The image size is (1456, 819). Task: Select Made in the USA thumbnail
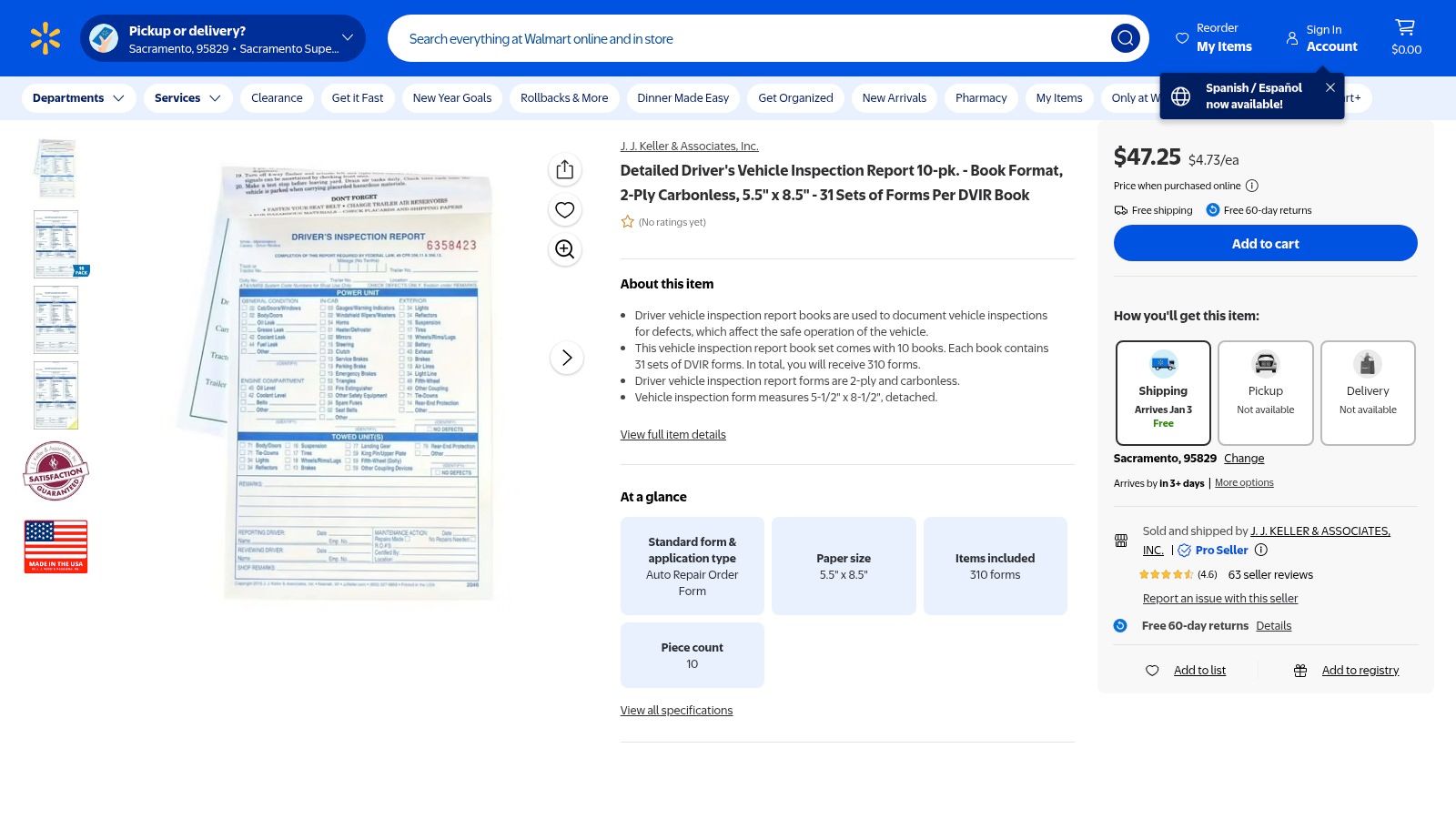click(56, 546)
